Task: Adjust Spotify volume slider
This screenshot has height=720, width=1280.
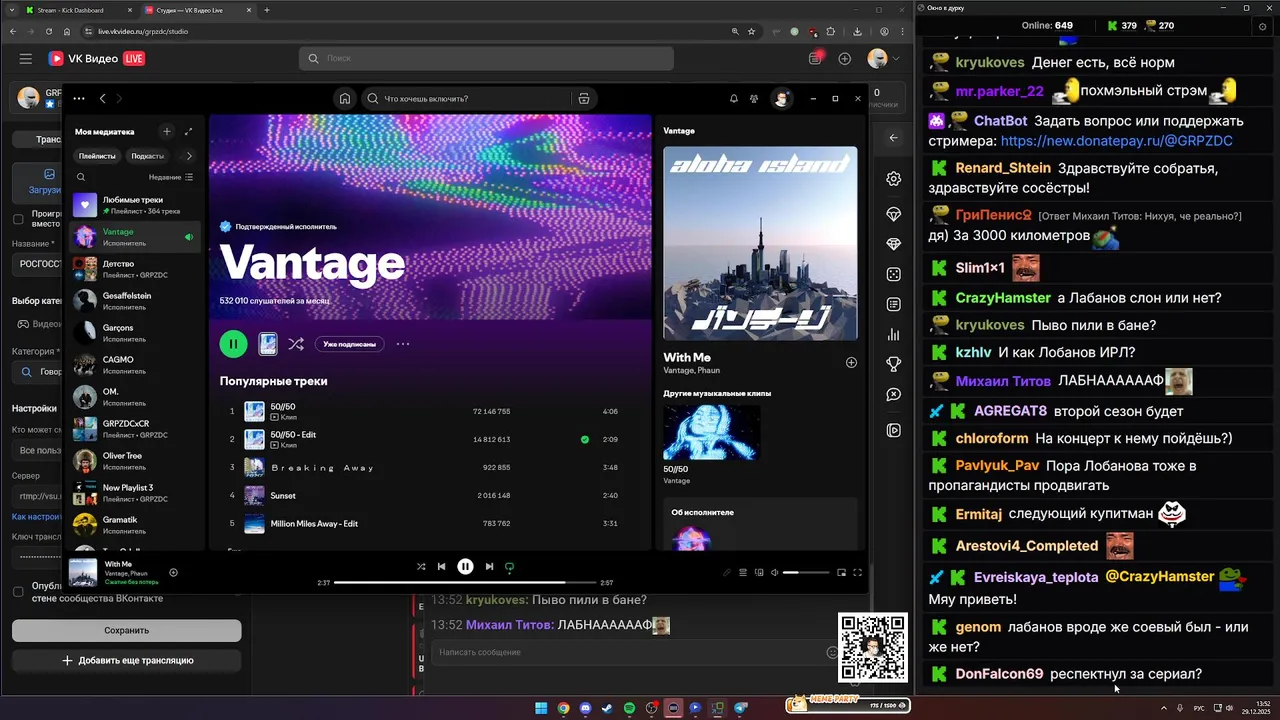Action: (x=806, y=573)
